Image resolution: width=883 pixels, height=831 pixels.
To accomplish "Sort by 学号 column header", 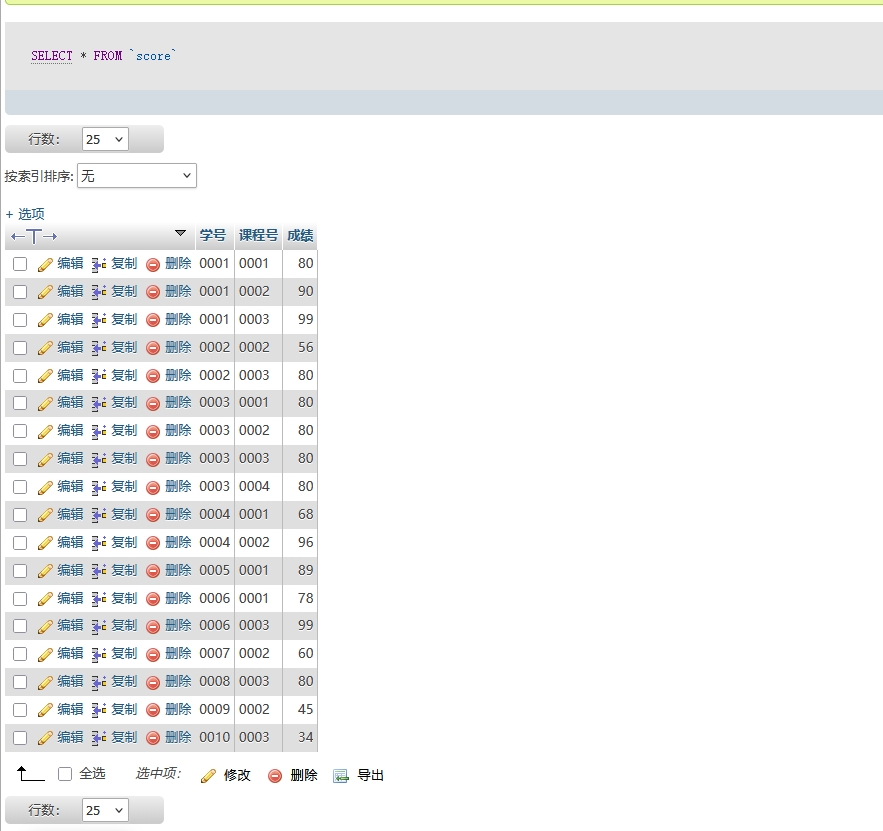I will pos(213,236).
